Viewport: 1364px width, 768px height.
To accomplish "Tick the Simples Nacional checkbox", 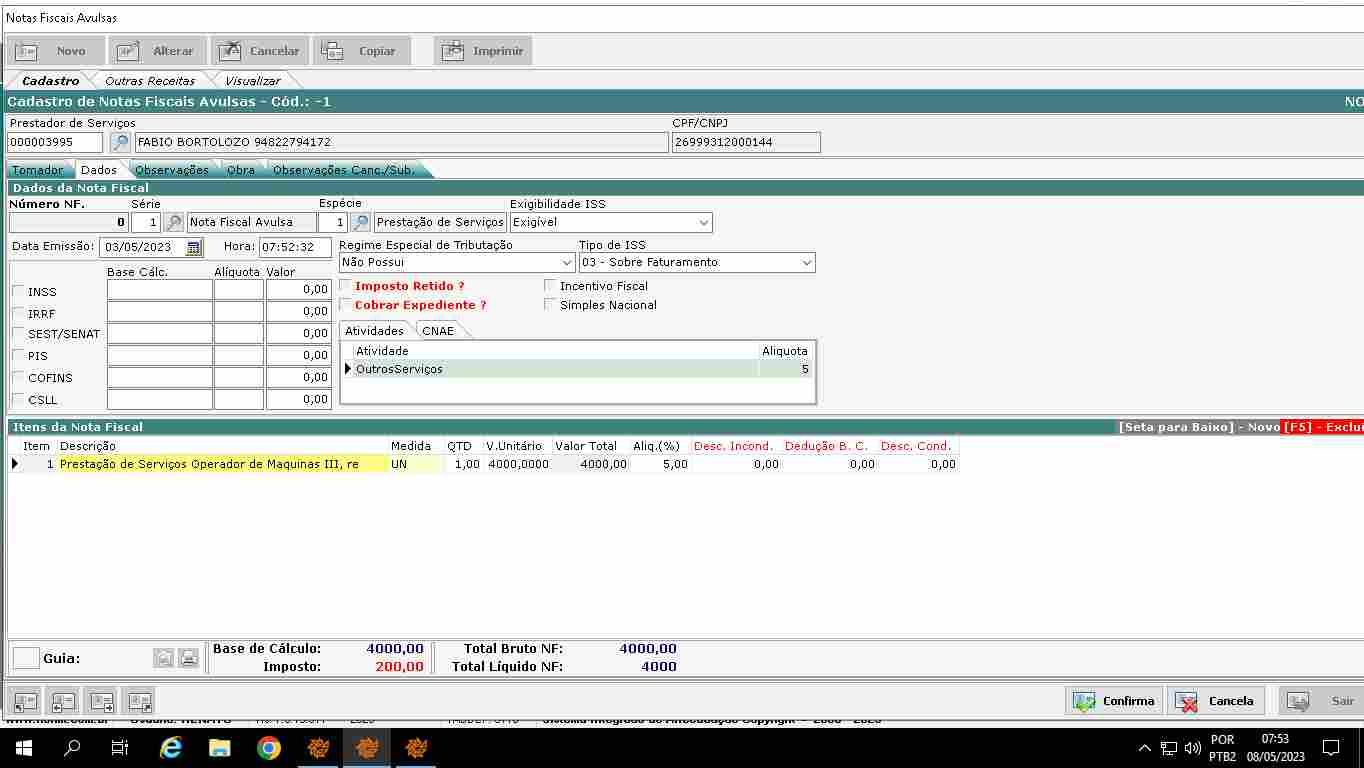I will coord(550,305).
